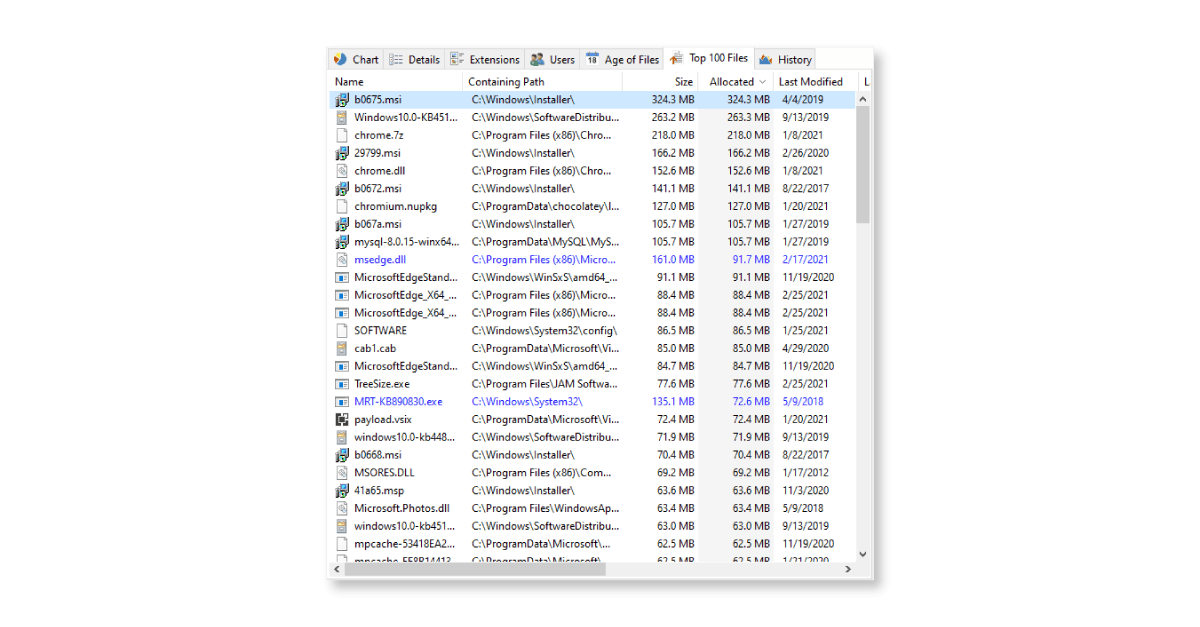
Task: Sort by the Last Modified column header
Action: (810, 82)
